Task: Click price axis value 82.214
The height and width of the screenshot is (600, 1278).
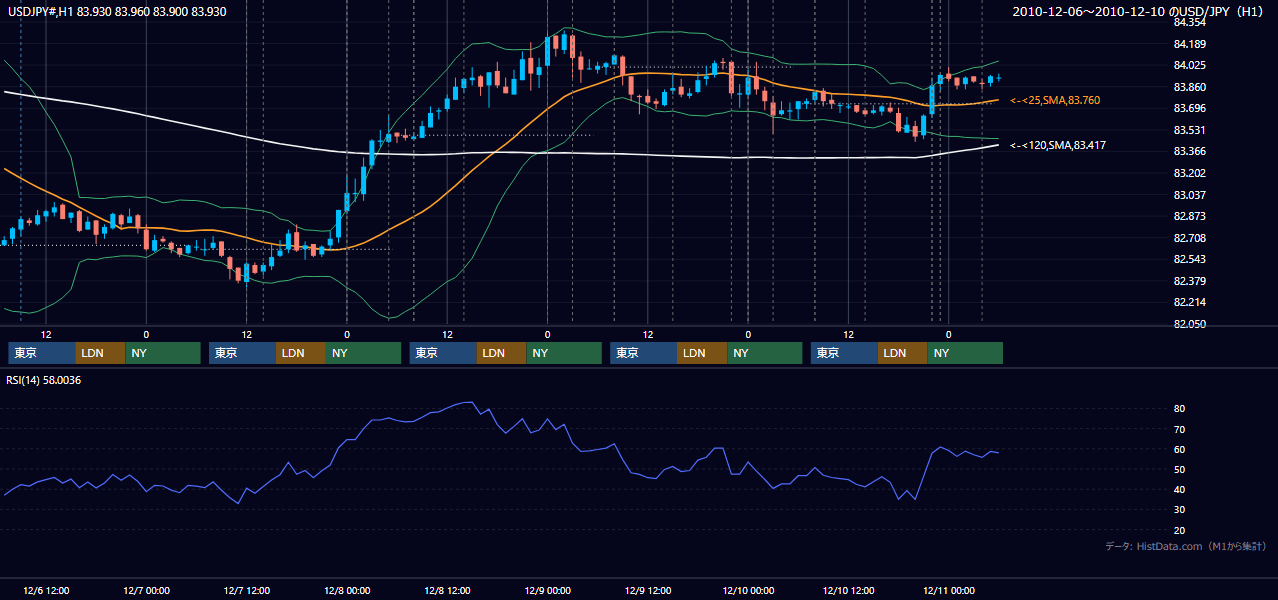Action: click(1189, 302)
